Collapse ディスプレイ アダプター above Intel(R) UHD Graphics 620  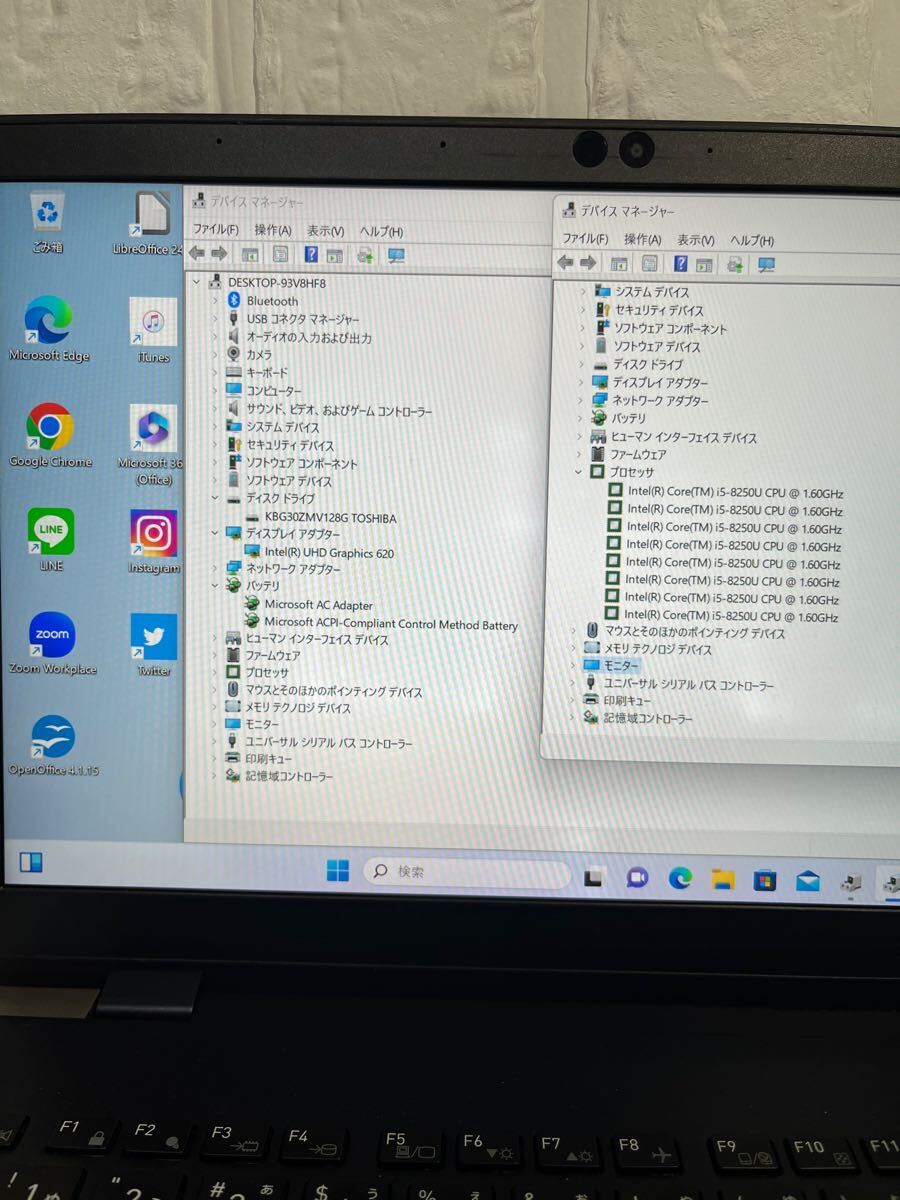tap(215, 534)
